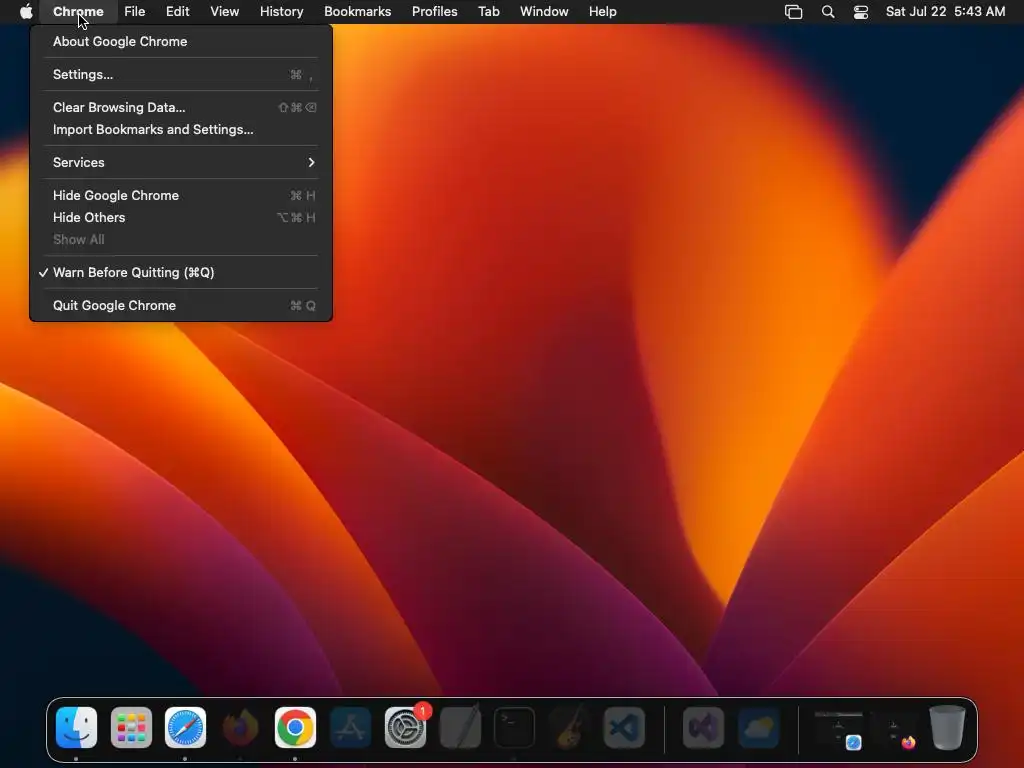Click the Google Chrome Dock icon
Viewport: 1024px width, 768px height.
(x=295, y=728)
